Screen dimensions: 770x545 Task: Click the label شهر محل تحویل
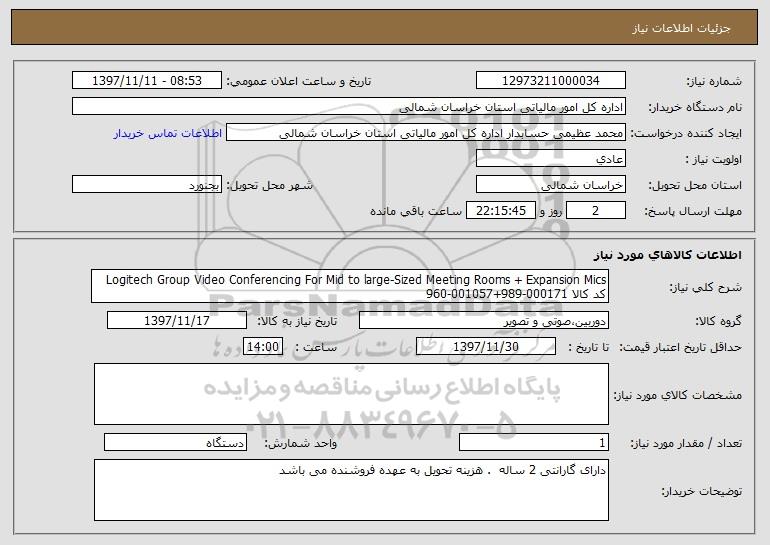(269, 186)
